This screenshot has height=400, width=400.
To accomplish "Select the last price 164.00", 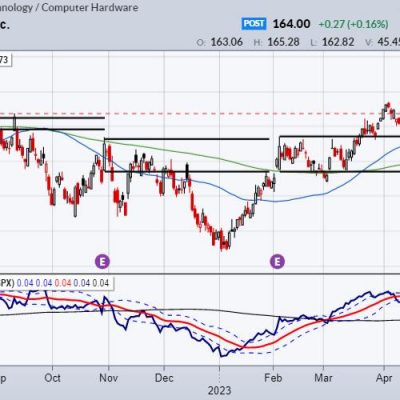I will pos(291,24).
